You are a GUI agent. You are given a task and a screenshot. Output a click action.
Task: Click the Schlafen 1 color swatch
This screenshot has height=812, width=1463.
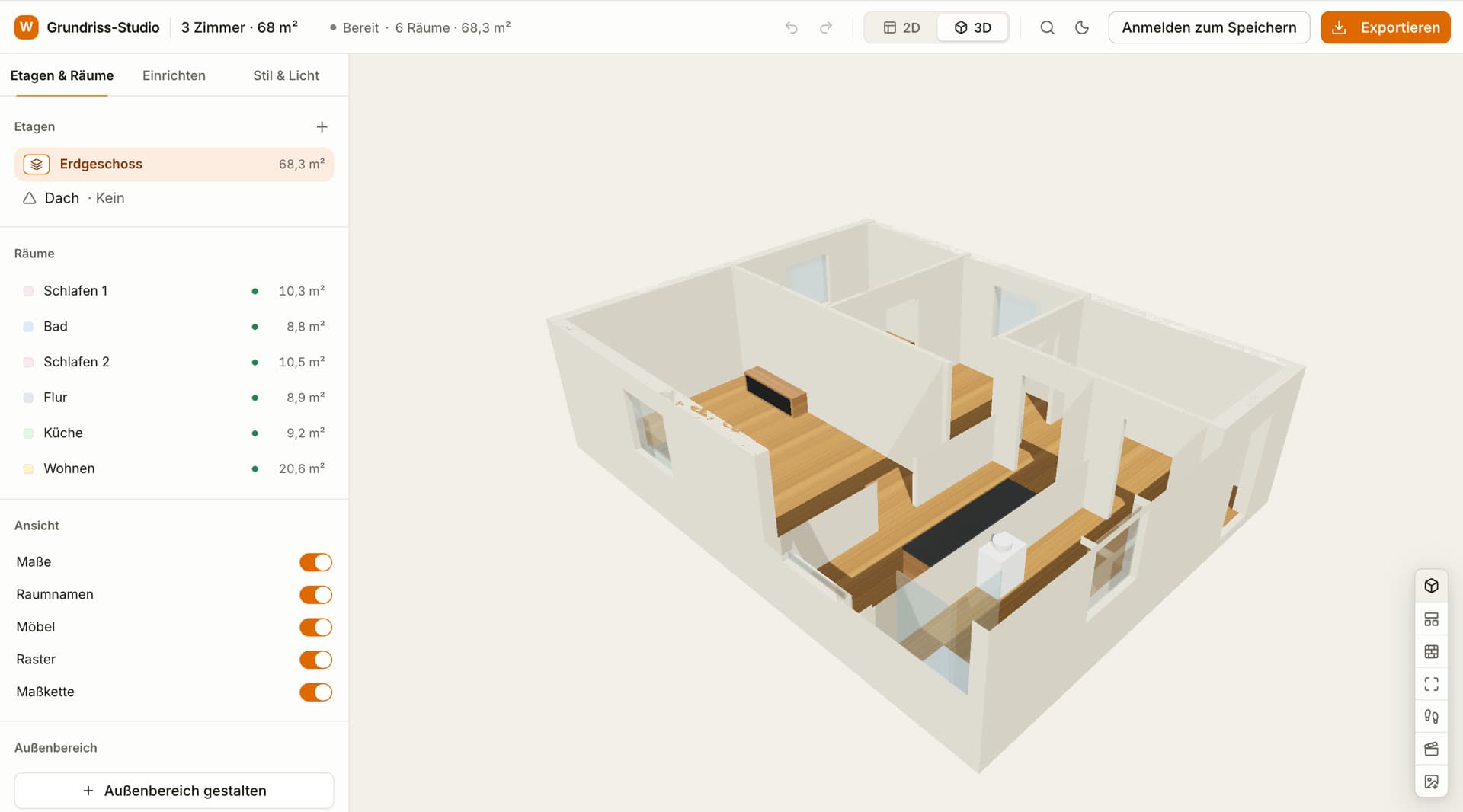pos(28,291)
